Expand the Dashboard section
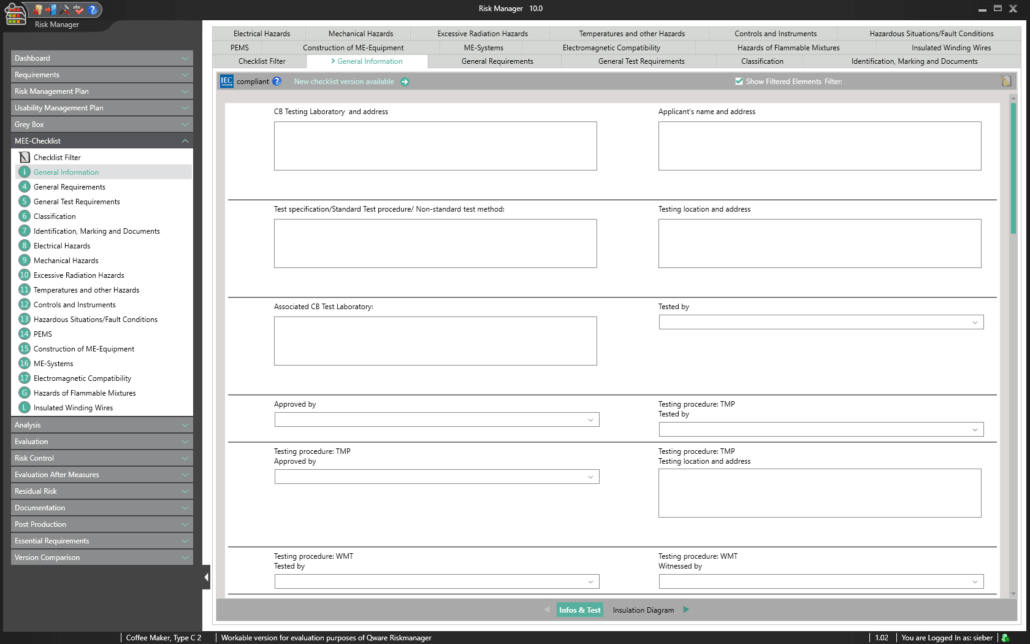The image size is (1030, 644). (x=102, y=58)
